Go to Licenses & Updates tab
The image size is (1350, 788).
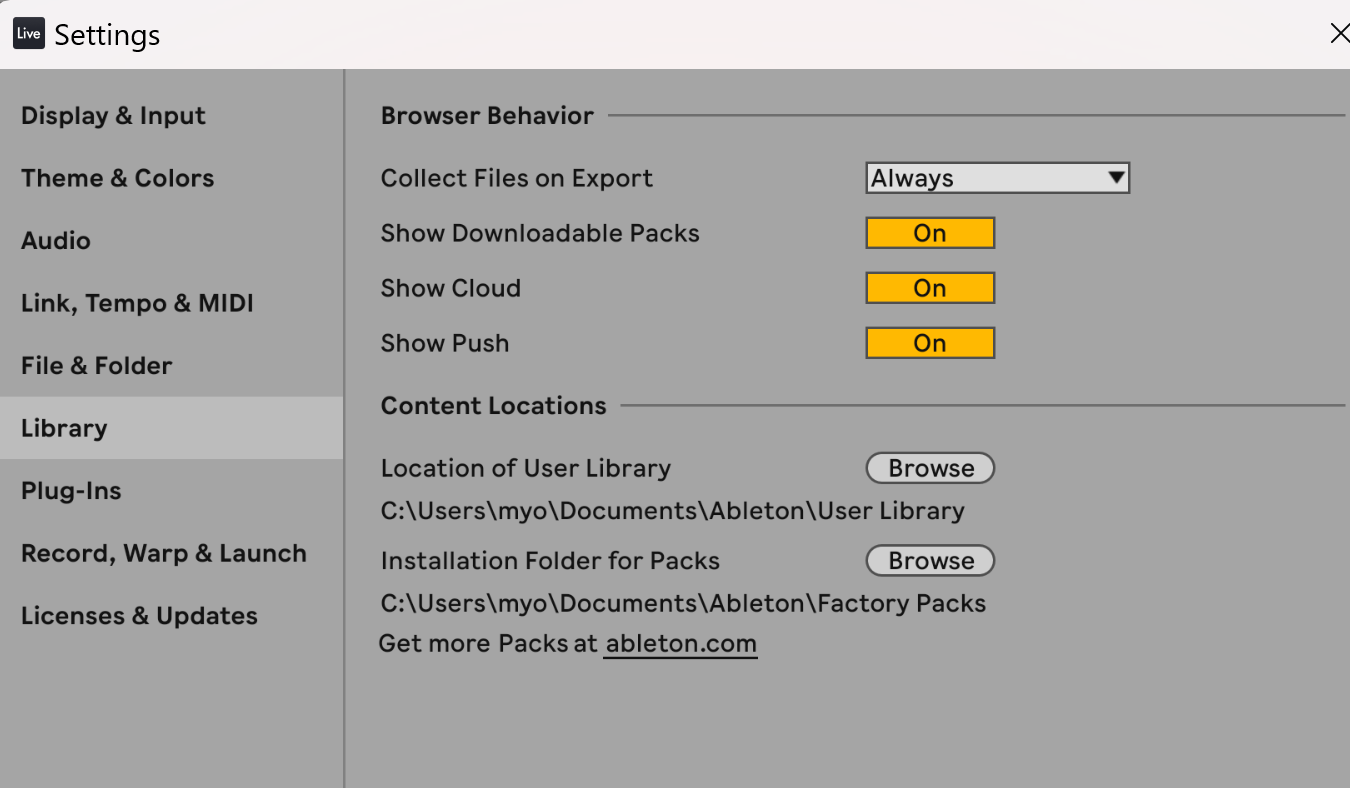coord(139,616)
